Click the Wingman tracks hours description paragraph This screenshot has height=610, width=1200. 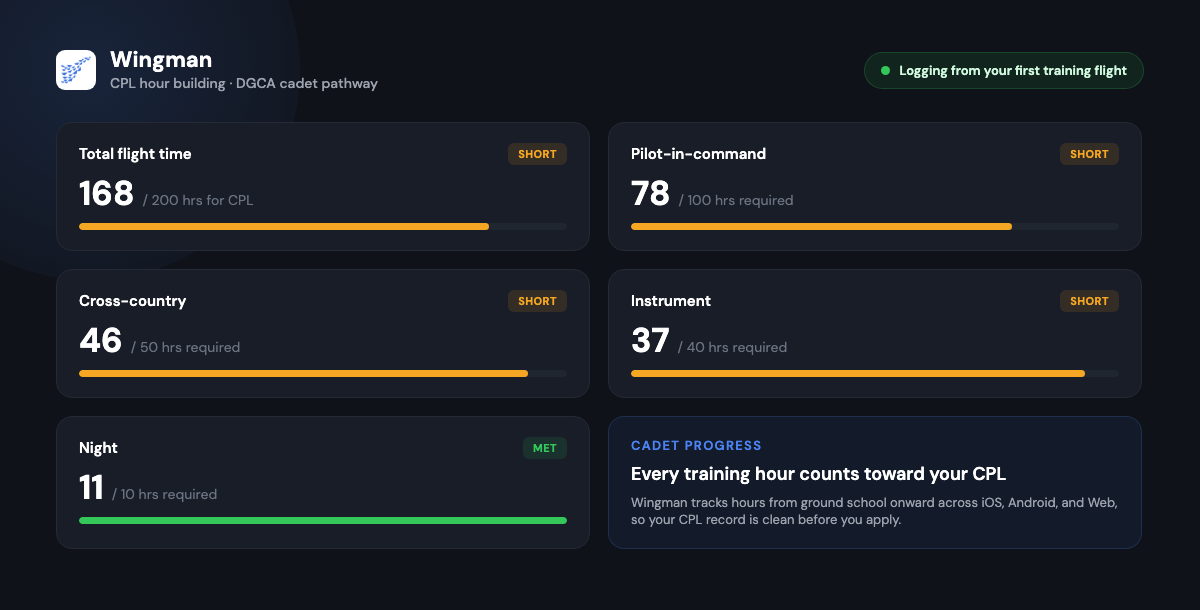tap(874, 511)
